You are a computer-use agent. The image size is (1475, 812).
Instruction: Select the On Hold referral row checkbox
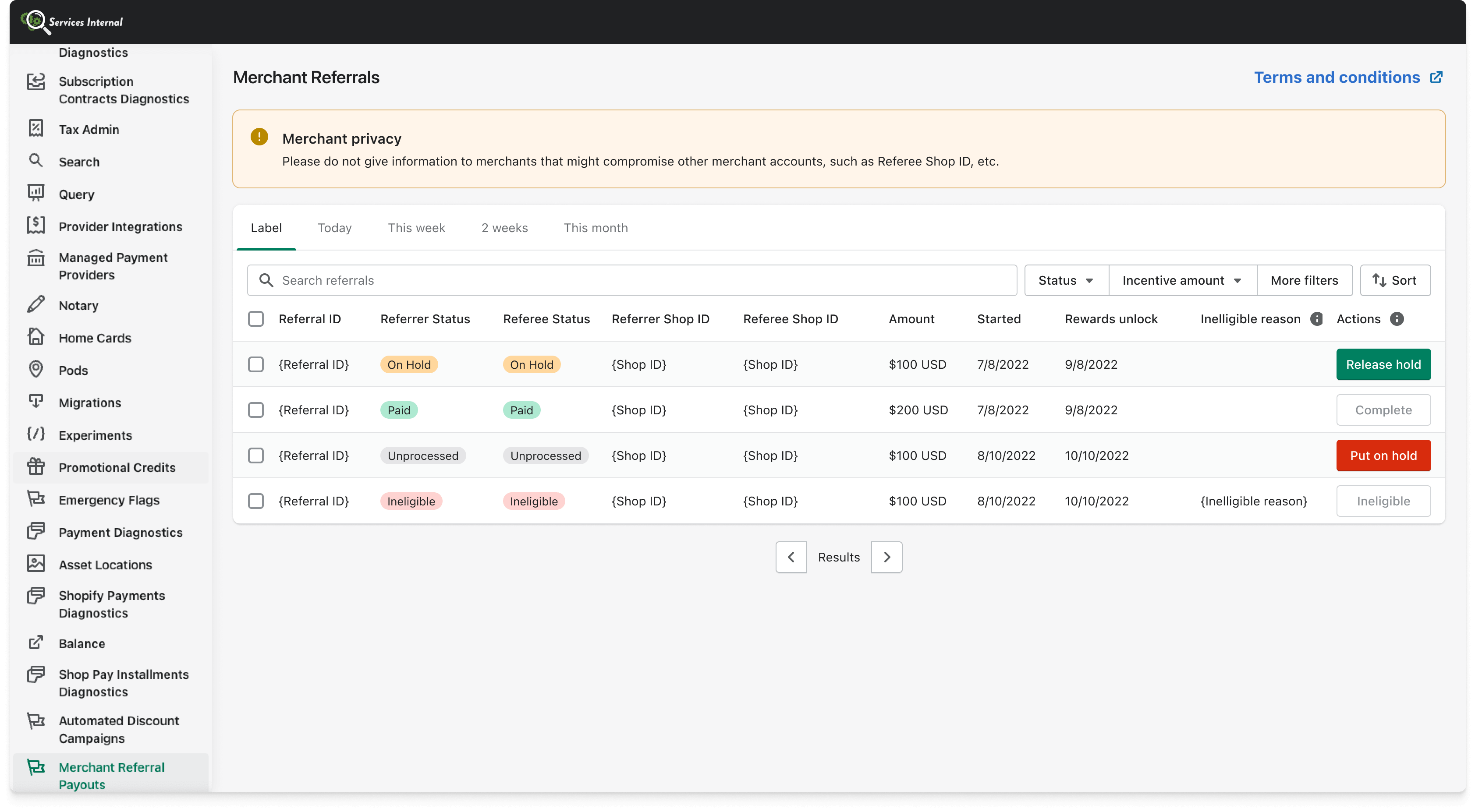tap(256, 364)
